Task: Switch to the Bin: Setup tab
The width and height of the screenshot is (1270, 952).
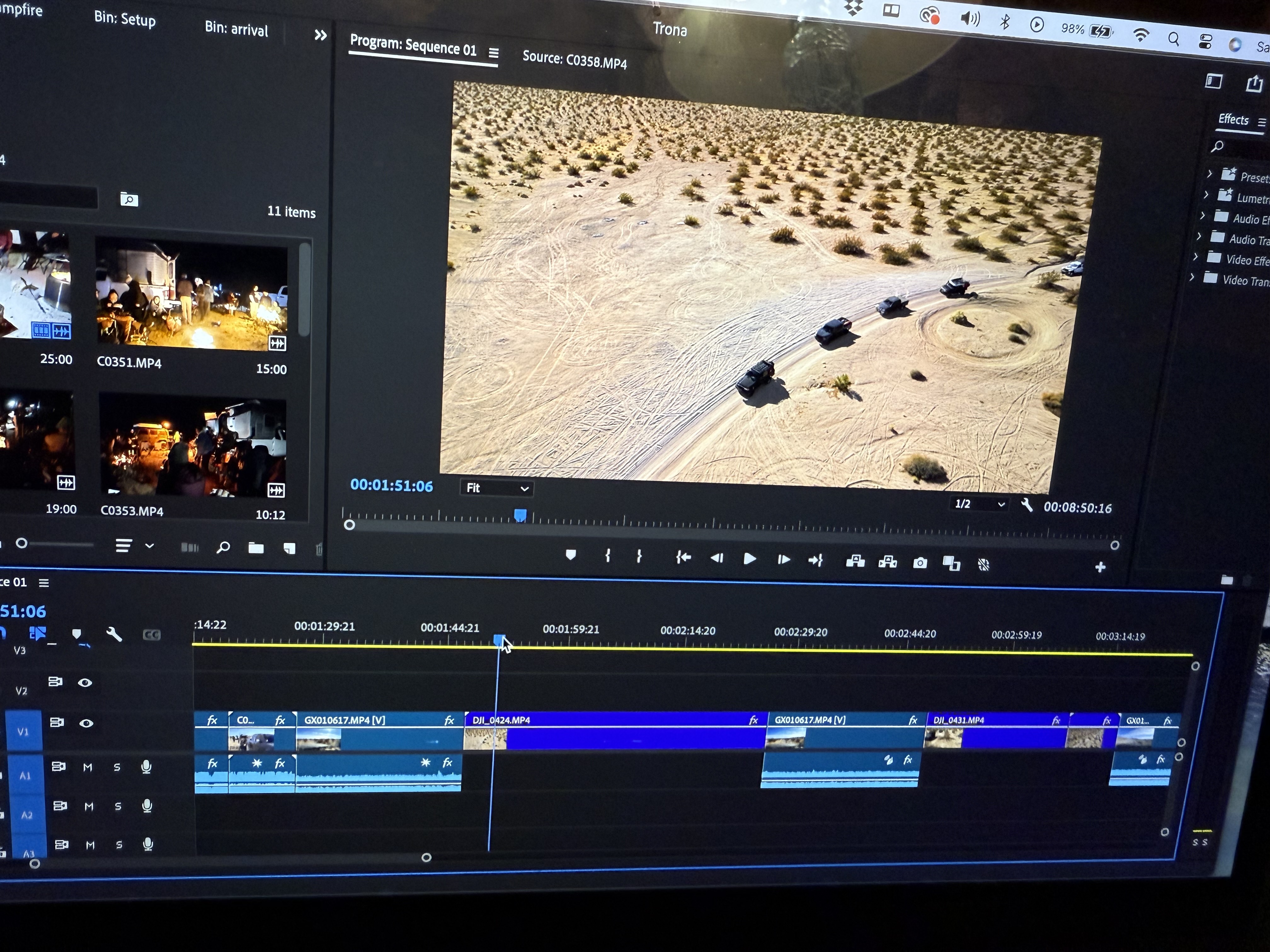Action: [x=125, y=19]
